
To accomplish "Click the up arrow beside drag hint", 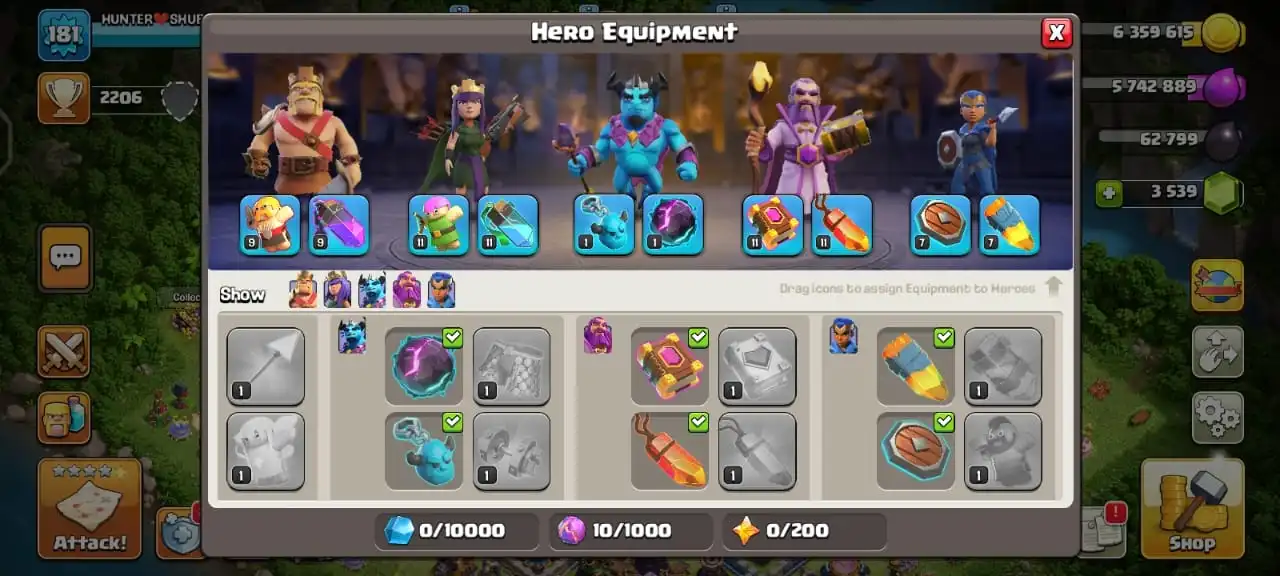I will 1053,287.
